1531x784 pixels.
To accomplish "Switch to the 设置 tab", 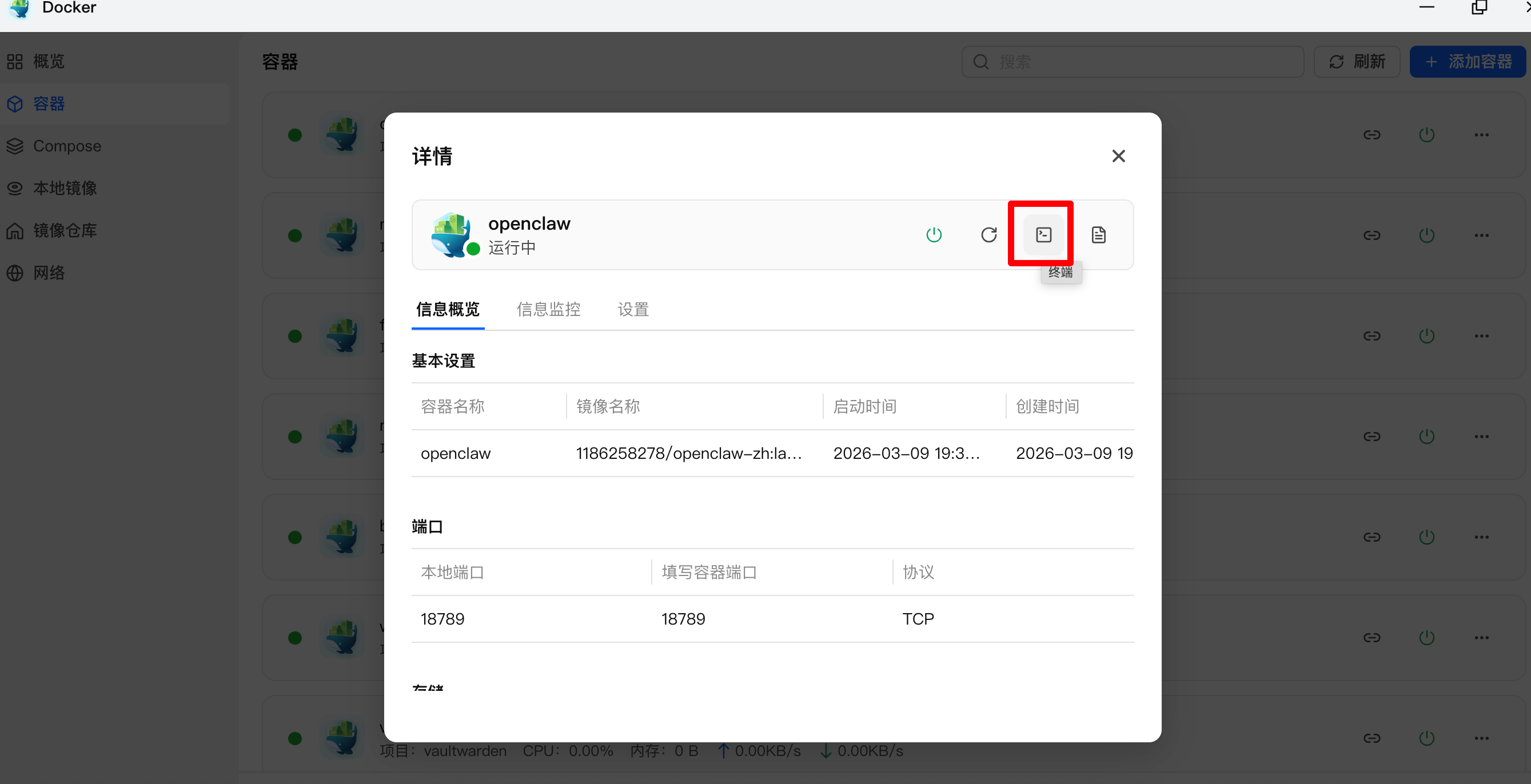I will point(633,309).
